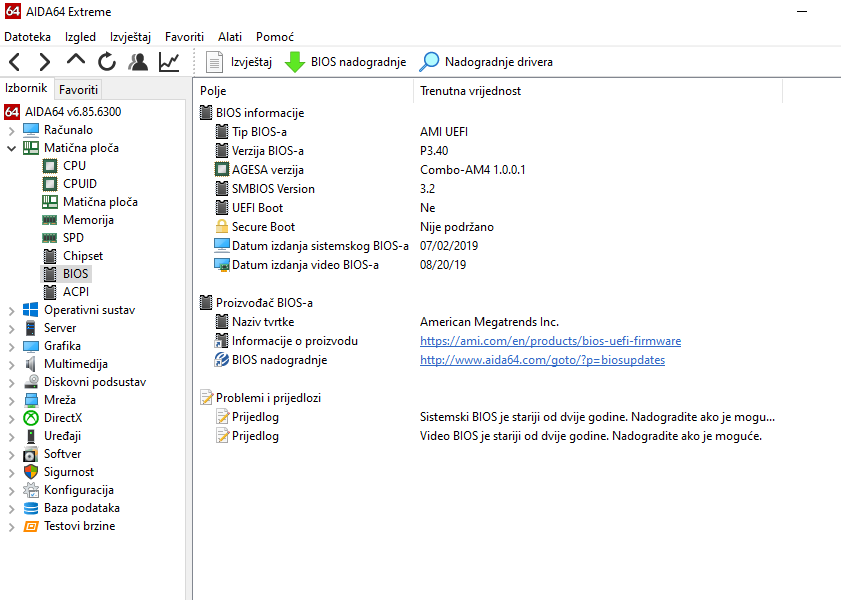Select the CPU chip icon in tree
The image size is (841, 600).
click(x=50, y=166)
